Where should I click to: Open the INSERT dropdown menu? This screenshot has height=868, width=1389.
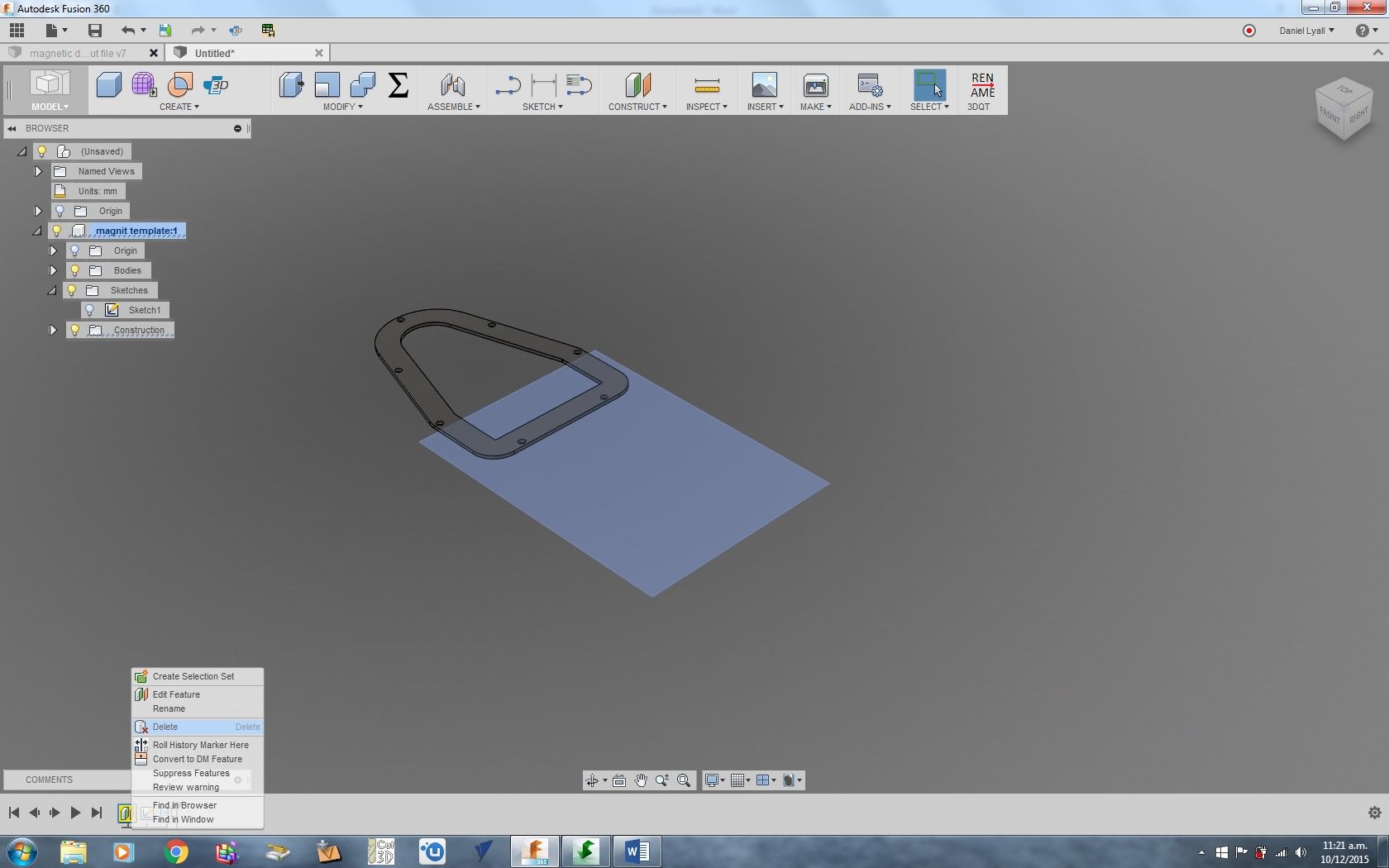coord(766,107)
